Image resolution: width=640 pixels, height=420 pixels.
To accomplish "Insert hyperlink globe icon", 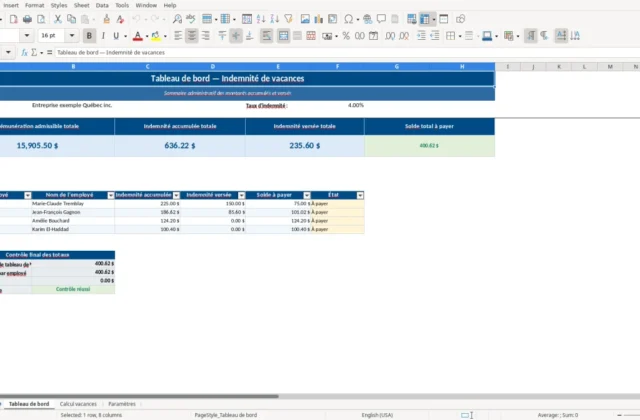I will (367, 19).
